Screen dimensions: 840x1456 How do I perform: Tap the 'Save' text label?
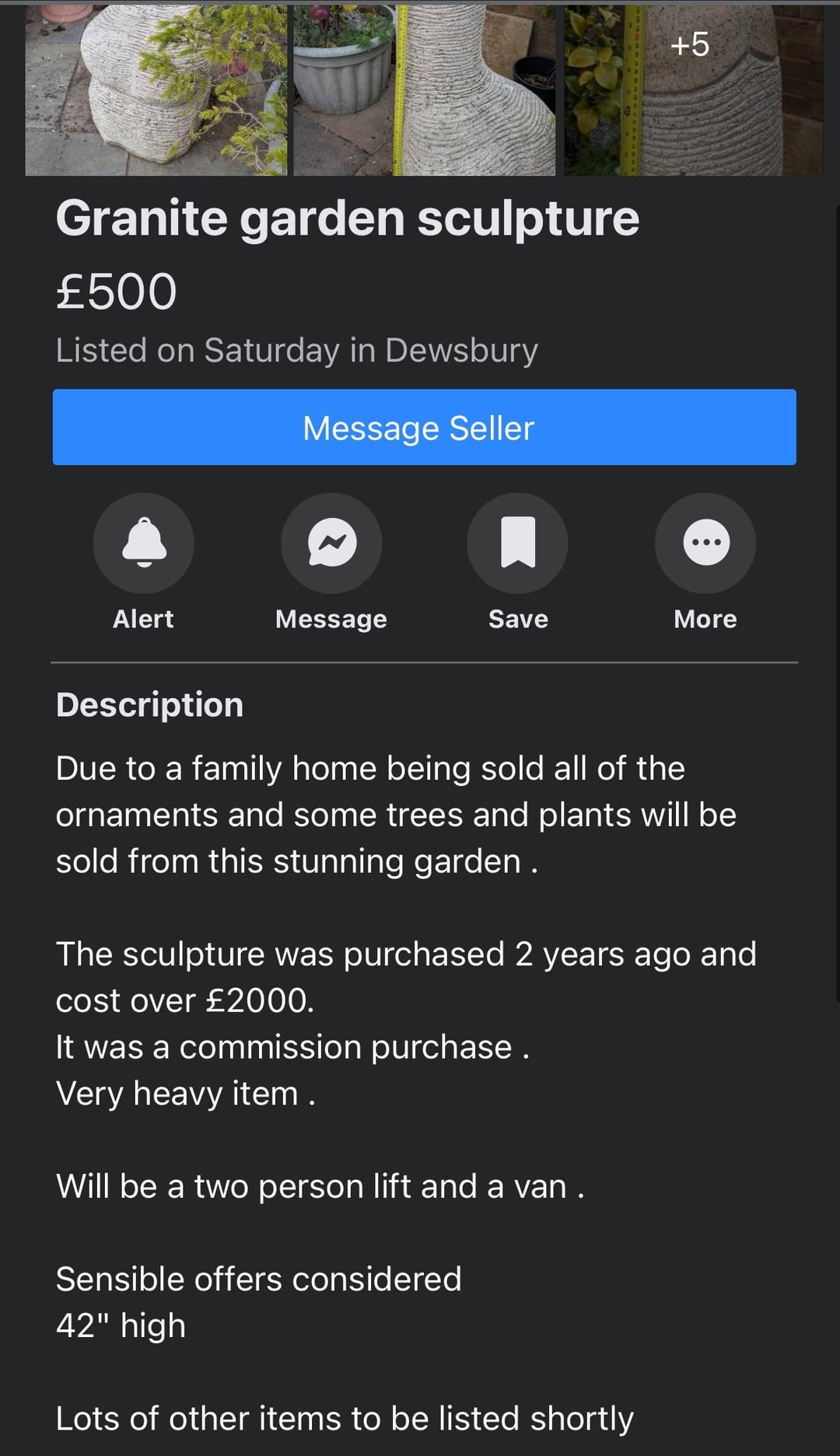click(x=518, y=619)
